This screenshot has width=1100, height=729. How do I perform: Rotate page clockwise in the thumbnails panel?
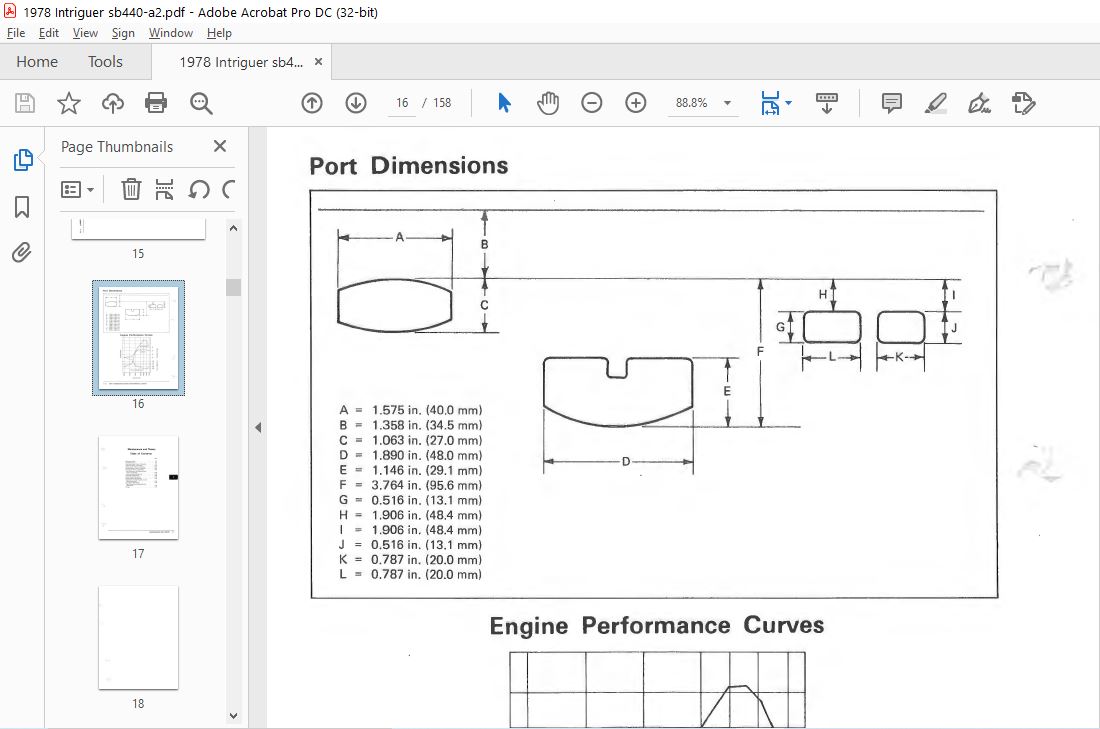tap(228, 189)
